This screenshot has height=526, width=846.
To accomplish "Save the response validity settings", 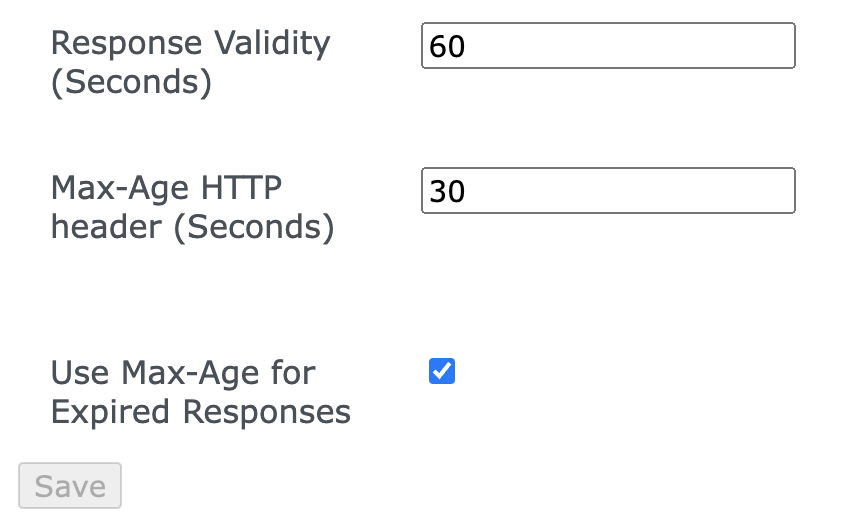I will point(70,486).
